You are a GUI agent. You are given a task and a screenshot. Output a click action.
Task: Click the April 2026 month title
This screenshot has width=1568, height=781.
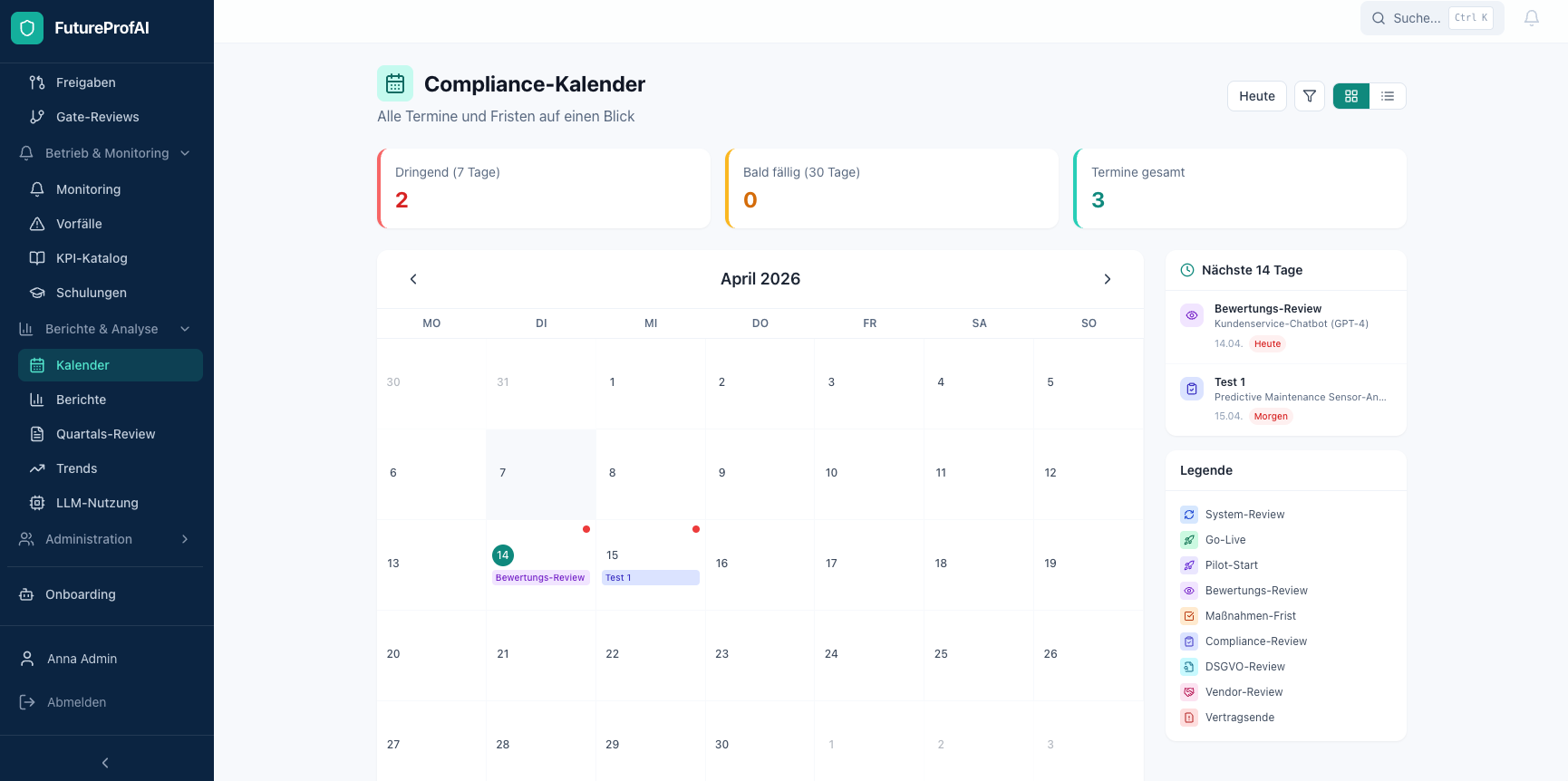pos(760,279)
